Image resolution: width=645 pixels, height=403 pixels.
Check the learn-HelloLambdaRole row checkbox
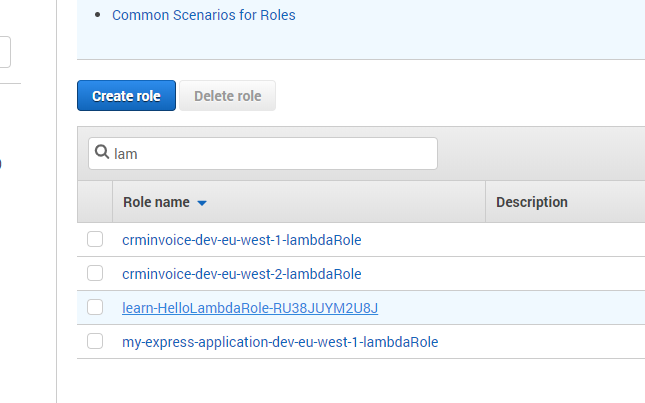pos(95,307)
